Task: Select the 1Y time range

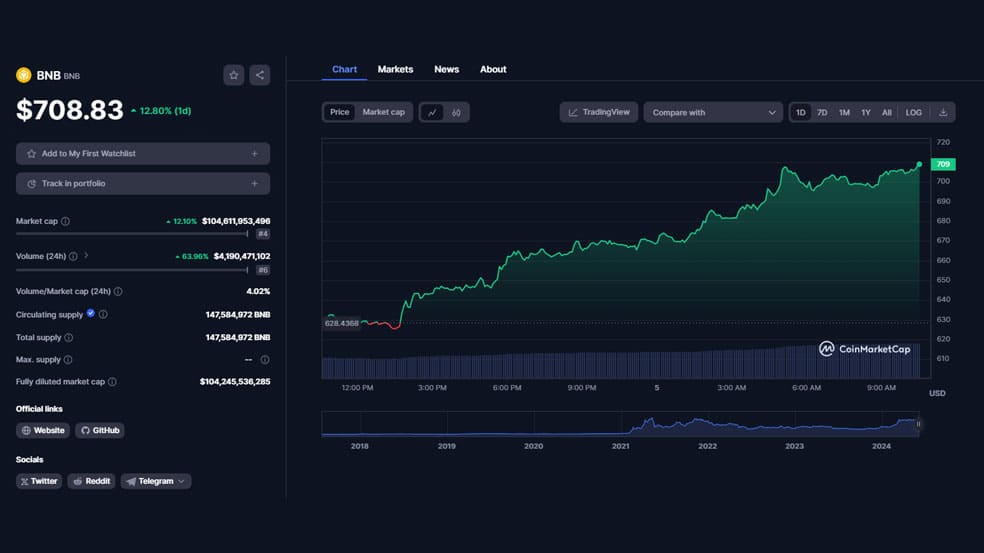Action: pos(866,112)
